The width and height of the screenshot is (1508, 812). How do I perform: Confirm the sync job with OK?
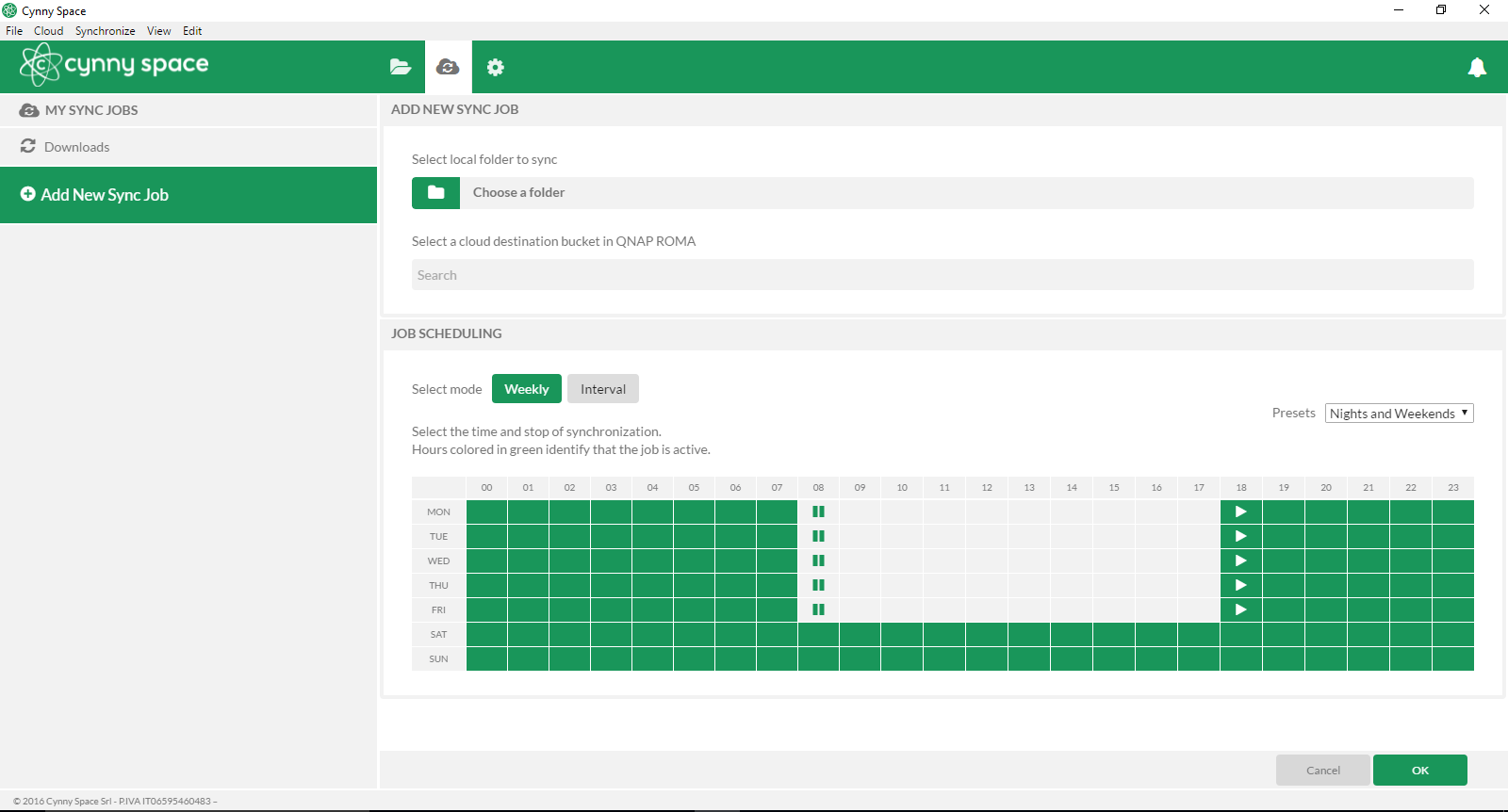[1420, 771]
